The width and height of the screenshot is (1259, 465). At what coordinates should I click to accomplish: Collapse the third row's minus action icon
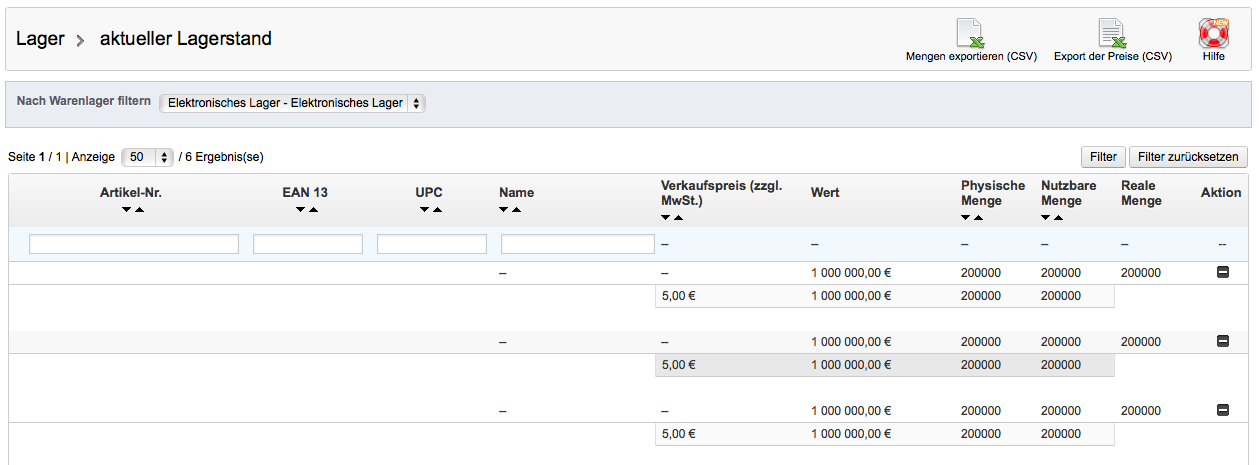(x=1222, y=410)
